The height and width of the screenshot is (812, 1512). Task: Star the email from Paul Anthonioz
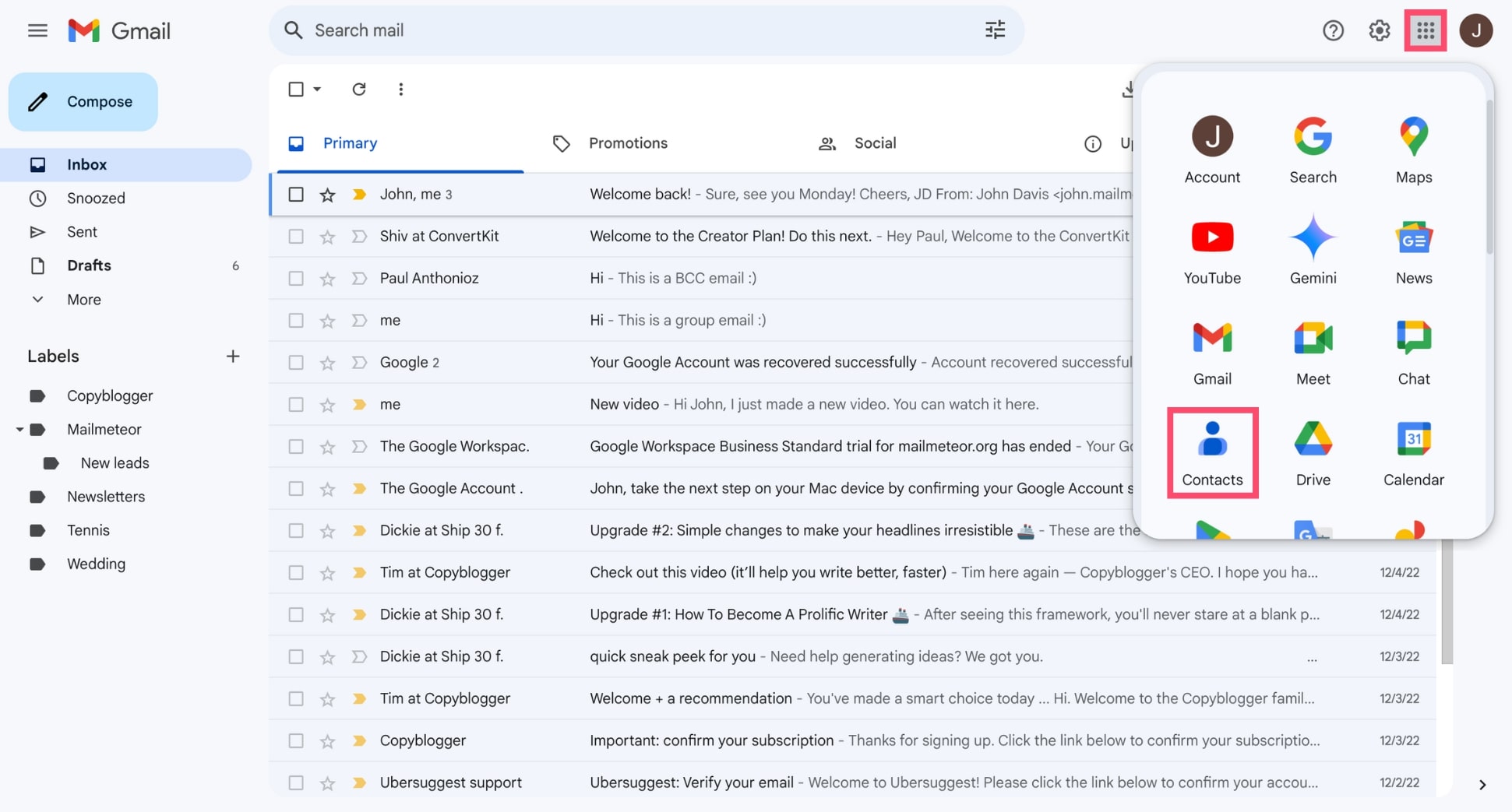(x=327, y=277)
